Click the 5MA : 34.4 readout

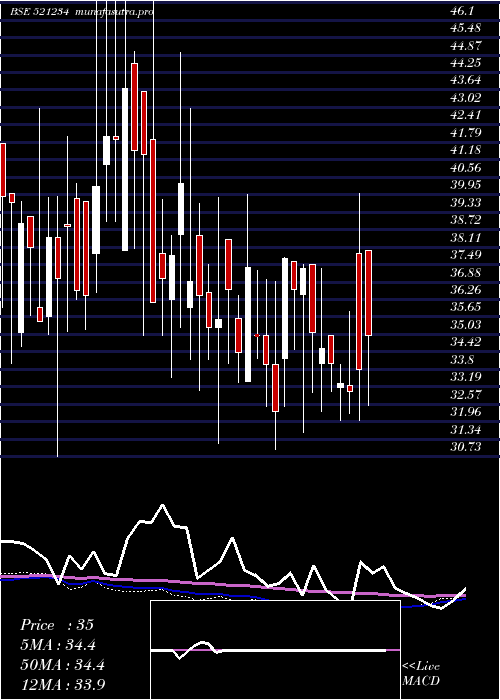58,645
